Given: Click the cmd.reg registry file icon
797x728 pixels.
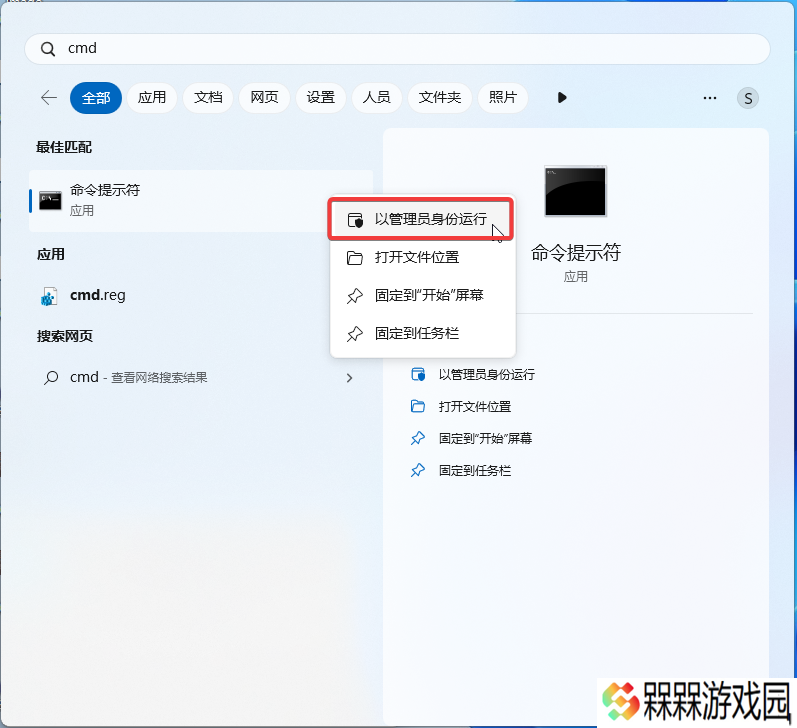Looking at the screenshot, I should [49, 296].
